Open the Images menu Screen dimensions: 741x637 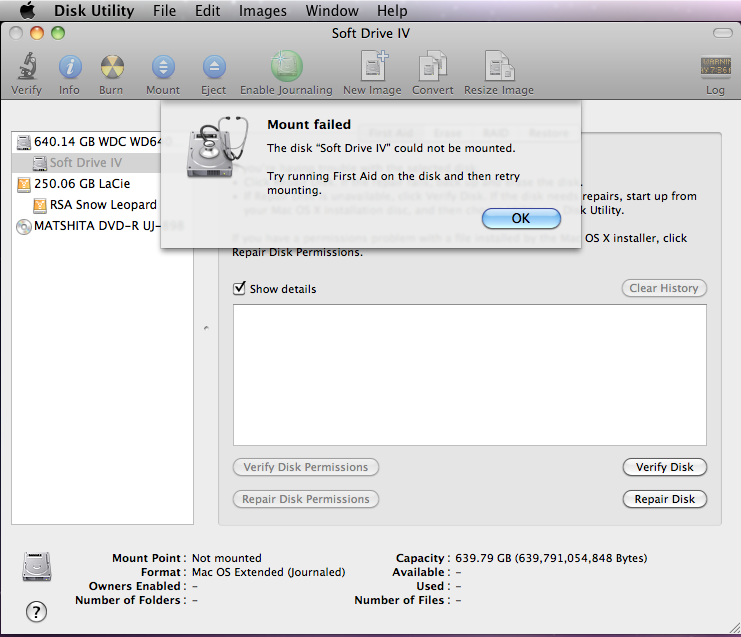coord(263,10)
